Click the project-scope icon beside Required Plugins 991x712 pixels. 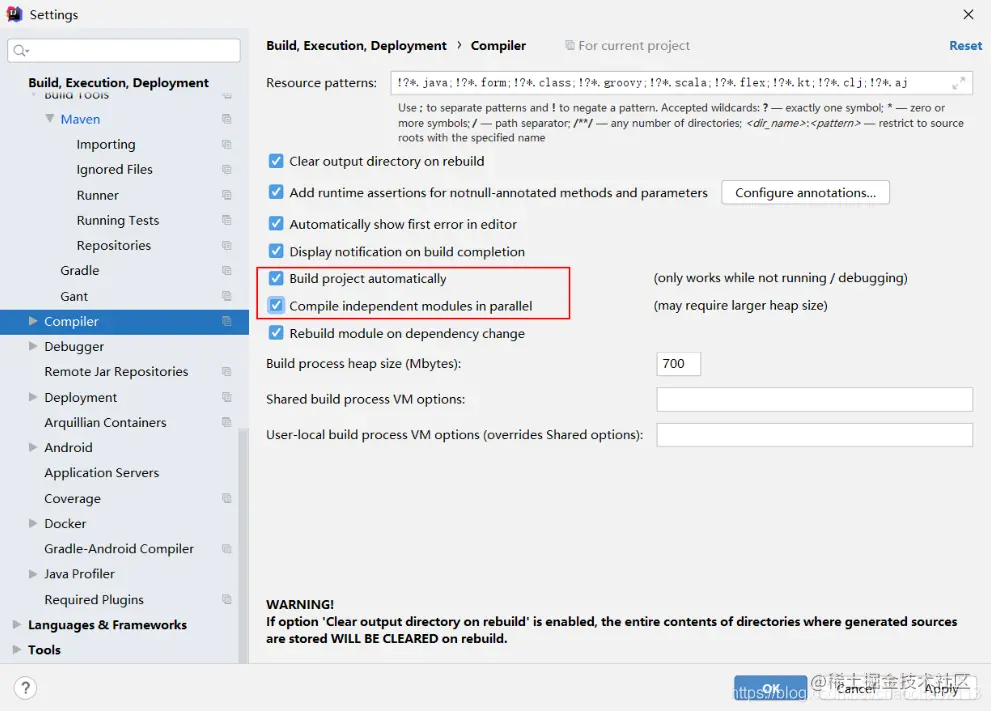pyautogui.click(x=227, y=599)
